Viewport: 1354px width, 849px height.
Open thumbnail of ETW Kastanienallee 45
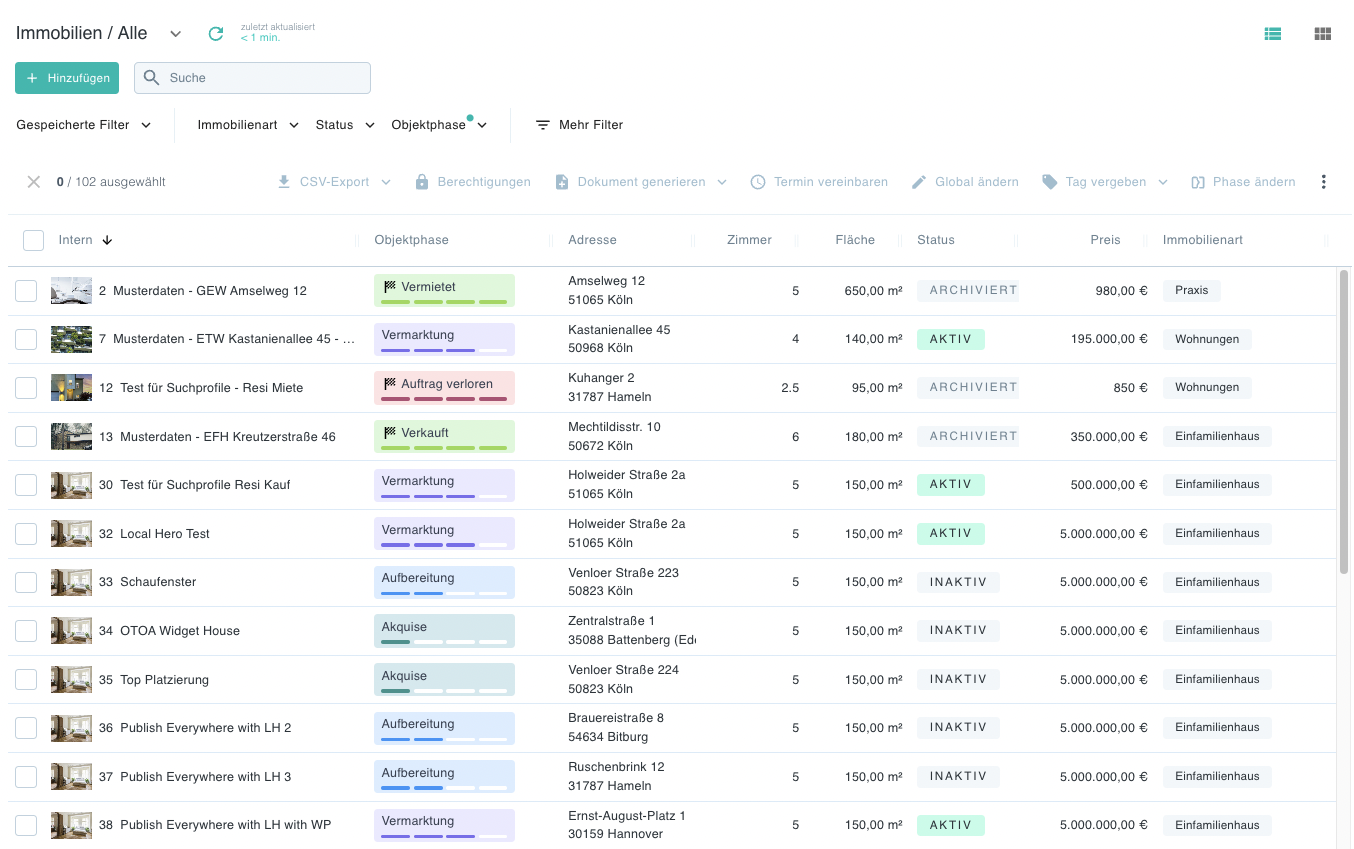(x=71, y=339)
